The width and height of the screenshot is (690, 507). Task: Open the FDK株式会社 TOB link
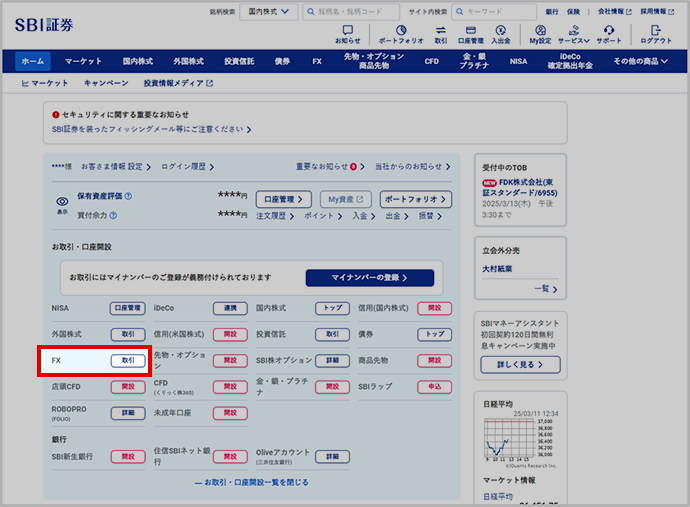[520, 187]
